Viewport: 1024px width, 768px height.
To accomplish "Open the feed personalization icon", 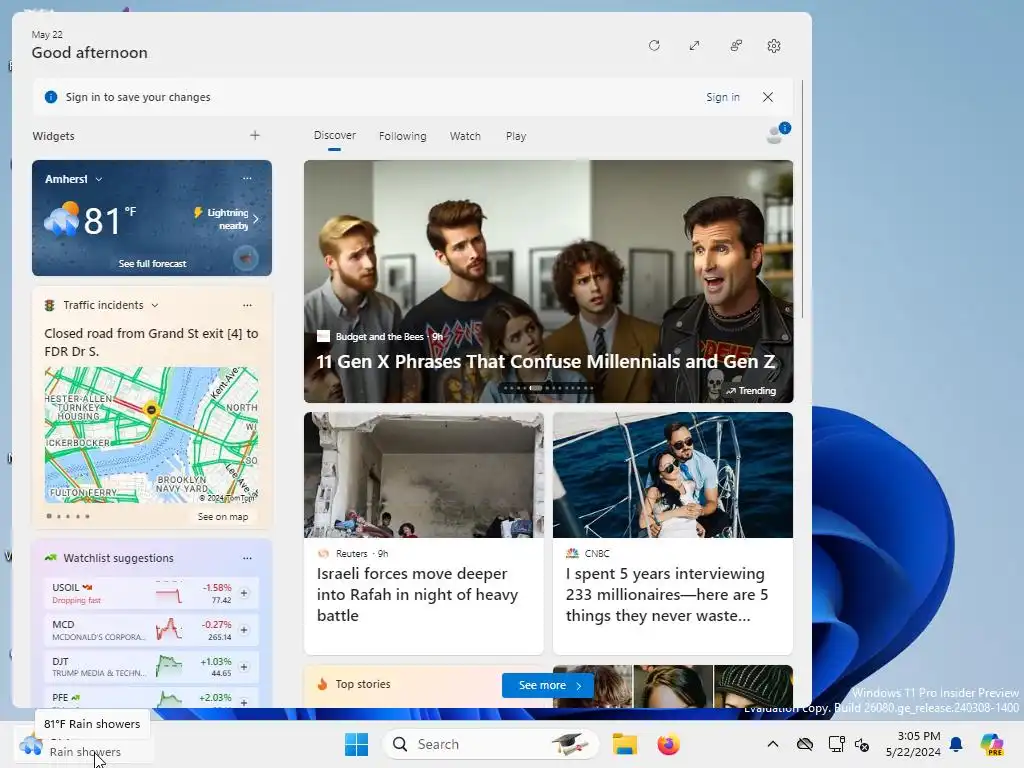I will [735, 46].
